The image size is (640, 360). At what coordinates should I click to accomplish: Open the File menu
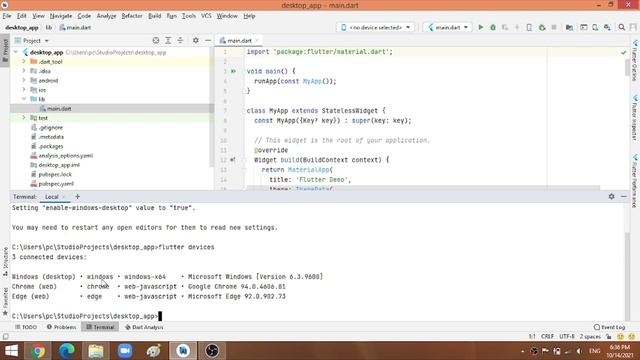point(7,16)
